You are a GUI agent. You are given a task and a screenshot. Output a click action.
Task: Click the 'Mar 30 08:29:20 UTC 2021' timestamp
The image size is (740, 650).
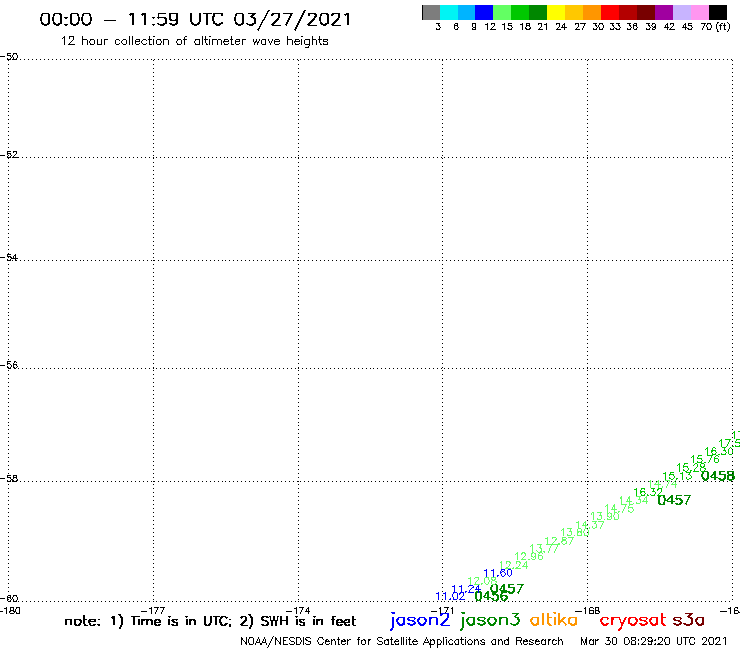pos(654,641)
